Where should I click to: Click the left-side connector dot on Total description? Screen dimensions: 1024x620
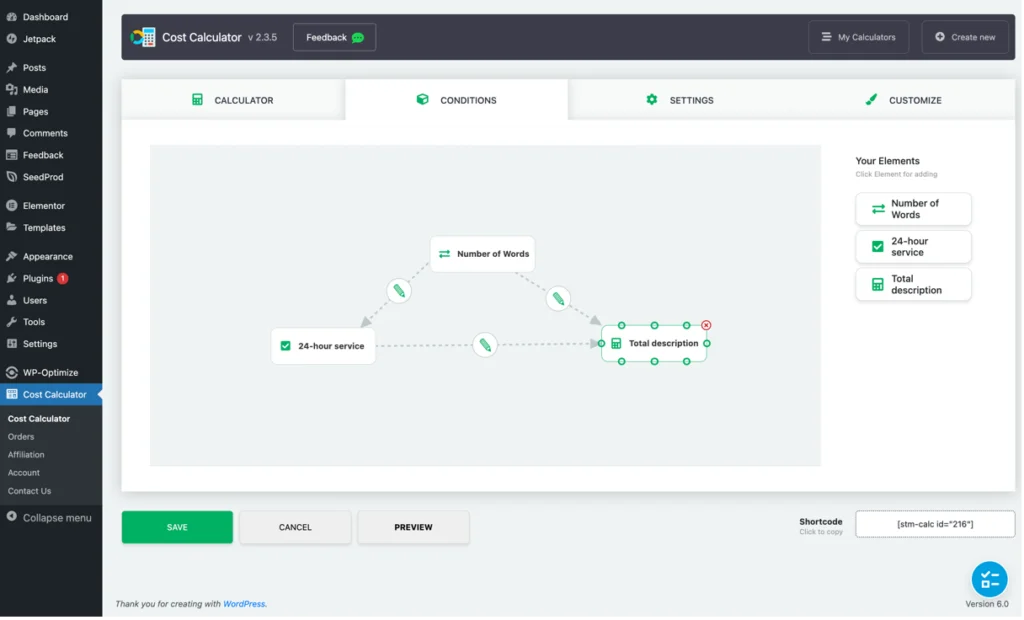point(601,344)
